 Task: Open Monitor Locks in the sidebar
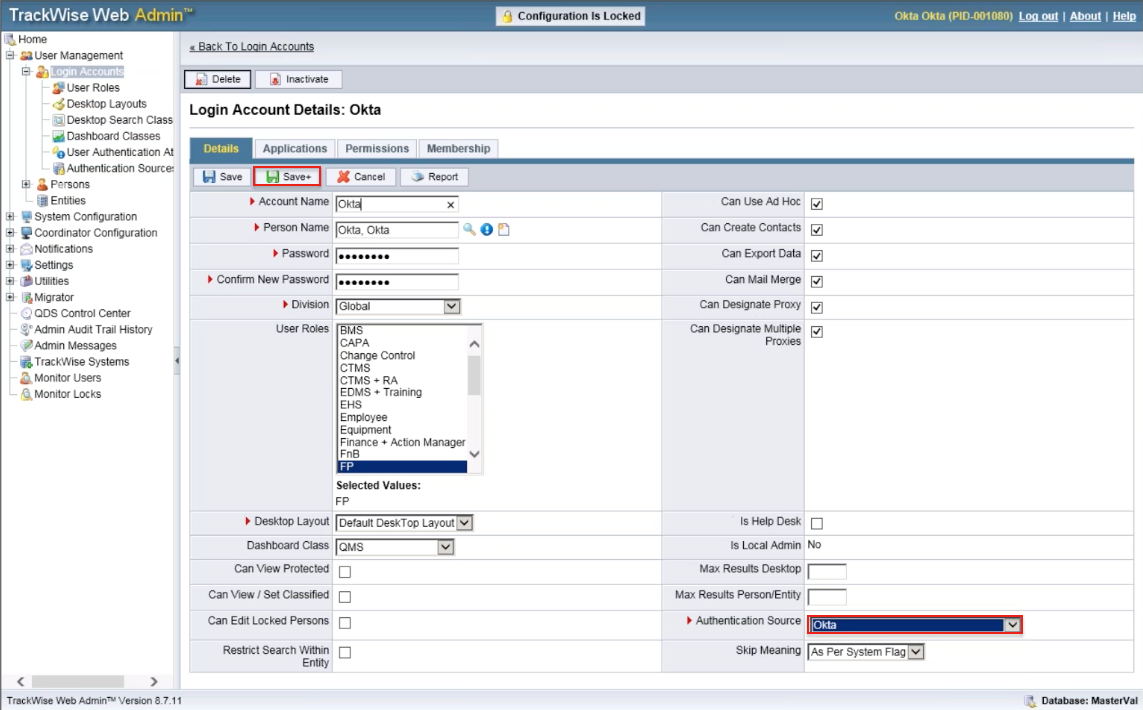pos(67,394)
